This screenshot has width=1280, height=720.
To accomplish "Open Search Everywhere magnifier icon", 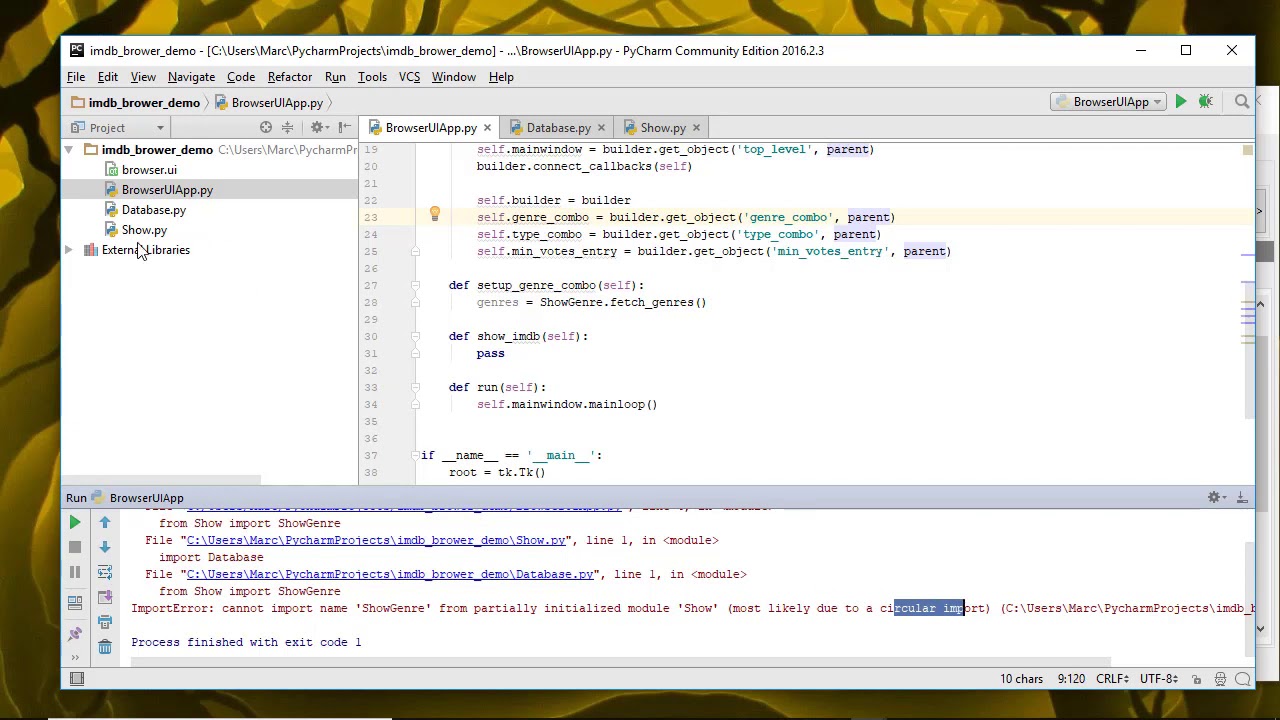I will 1242,102.
